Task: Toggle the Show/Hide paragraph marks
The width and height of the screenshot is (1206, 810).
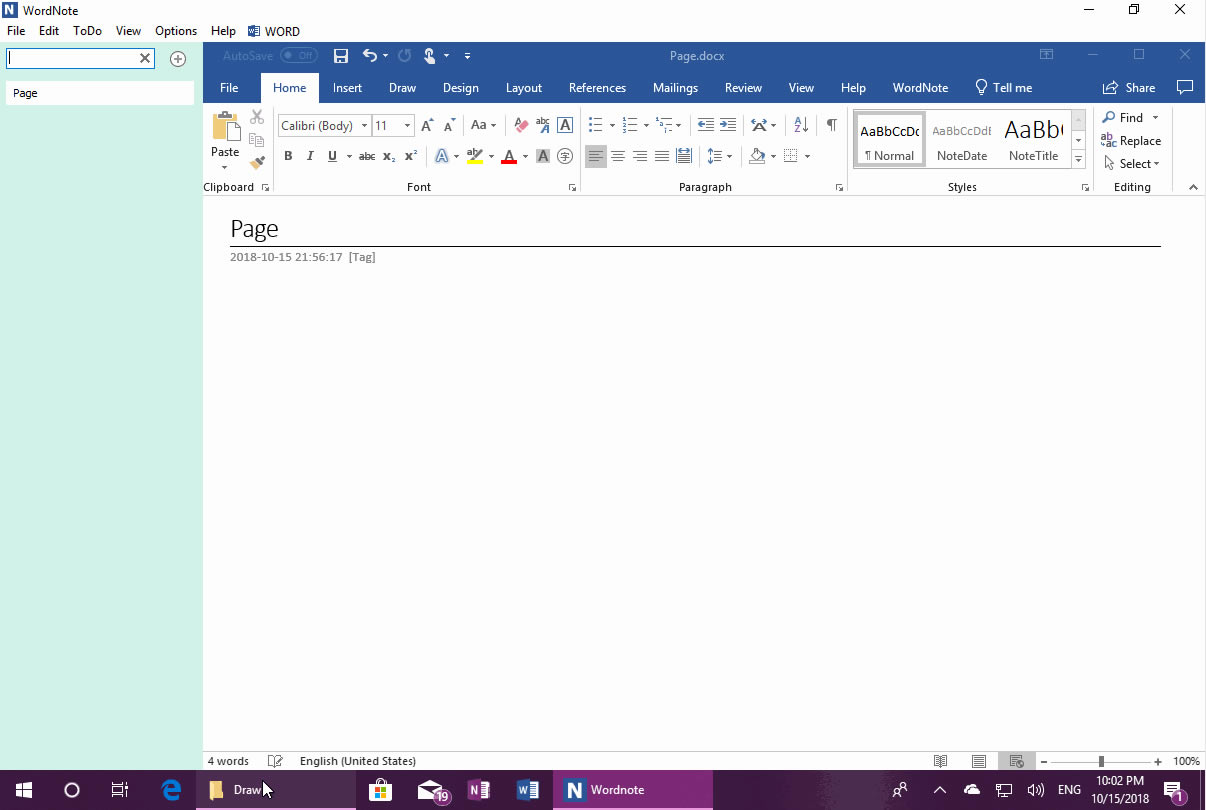Action: (x=831, y=124)
